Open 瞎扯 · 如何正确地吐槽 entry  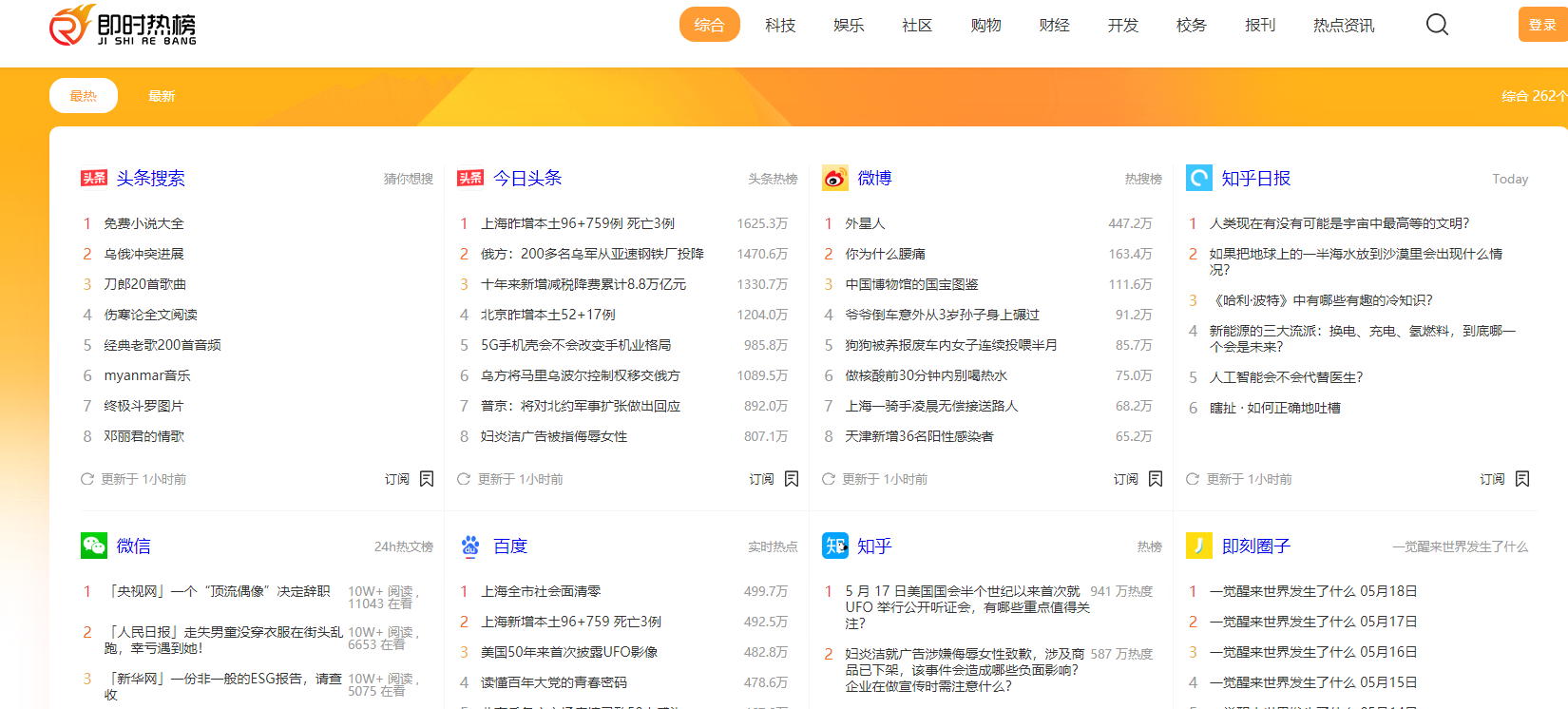click(x=1274, y=408)
